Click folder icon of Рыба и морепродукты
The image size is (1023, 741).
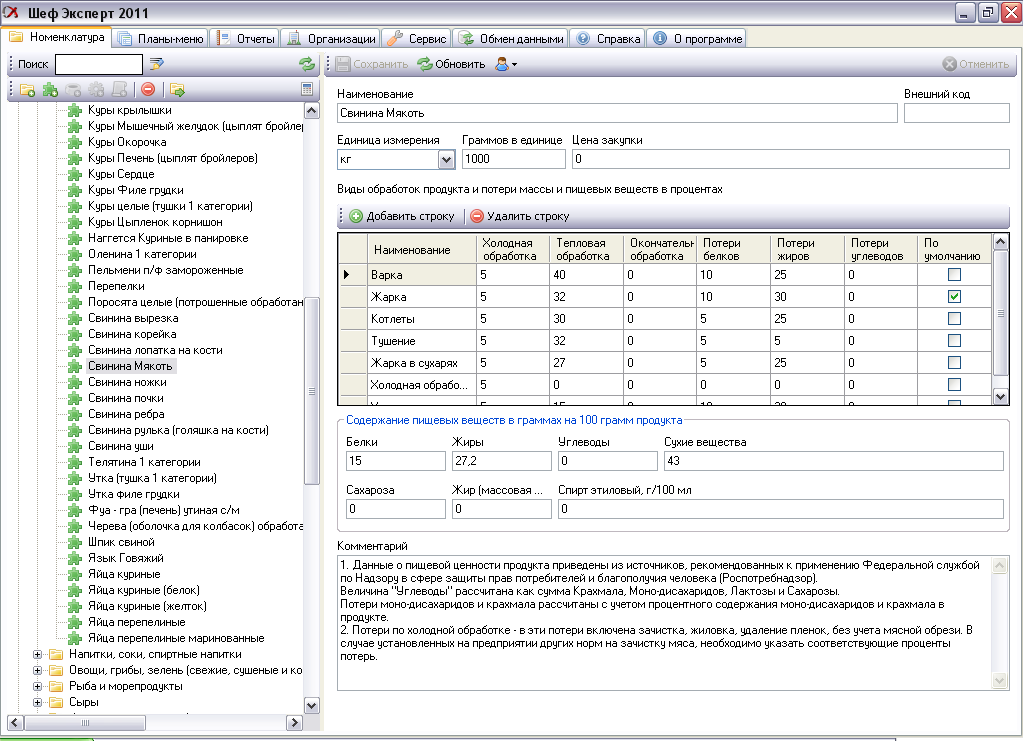57,686
